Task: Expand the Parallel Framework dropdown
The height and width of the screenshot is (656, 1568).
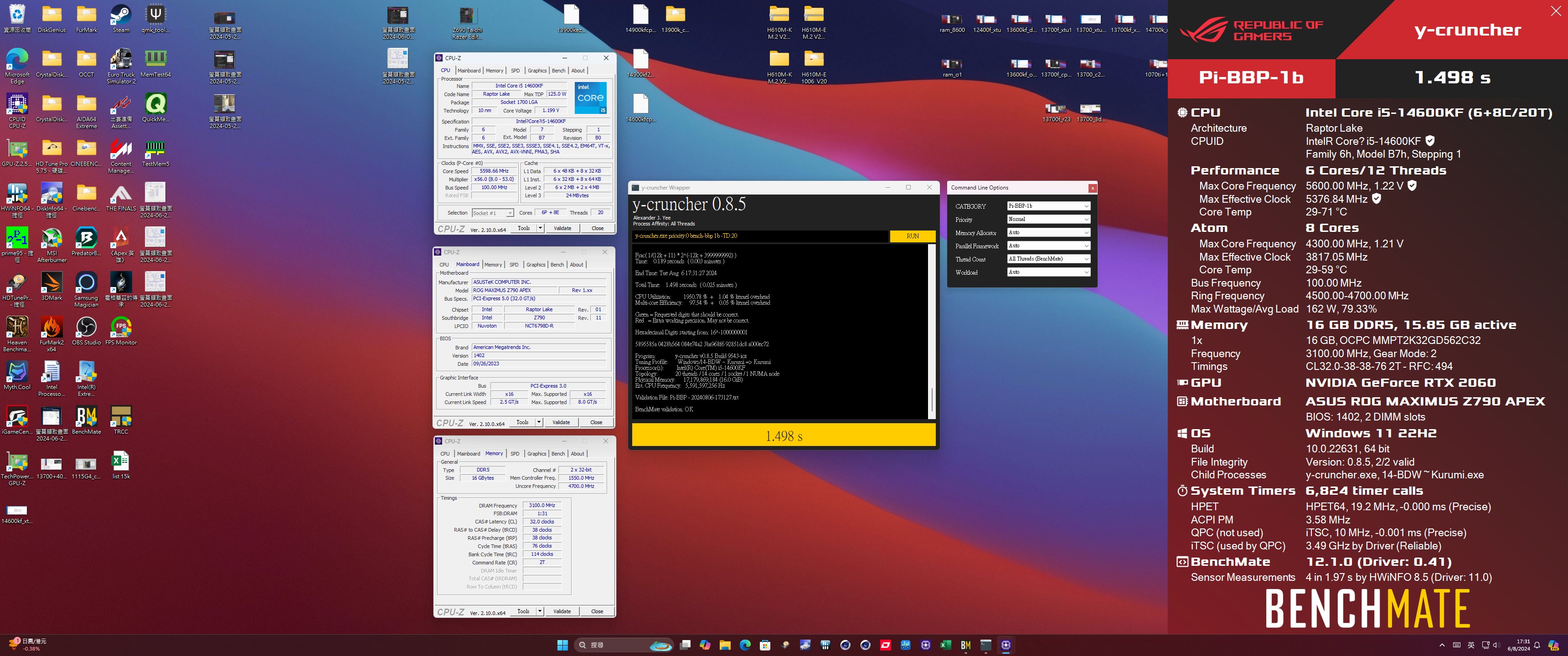Action: pos(1048,245)
